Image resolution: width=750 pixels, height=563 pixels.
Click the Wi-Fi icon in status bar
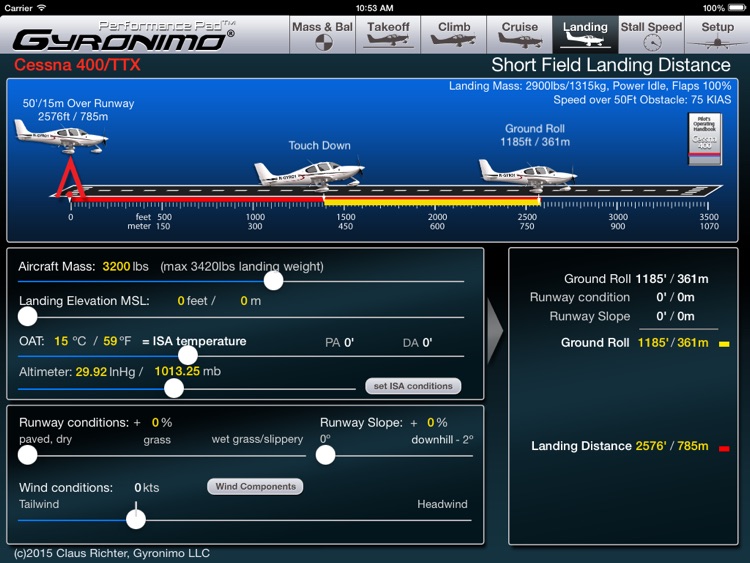[x=42, y=8]
